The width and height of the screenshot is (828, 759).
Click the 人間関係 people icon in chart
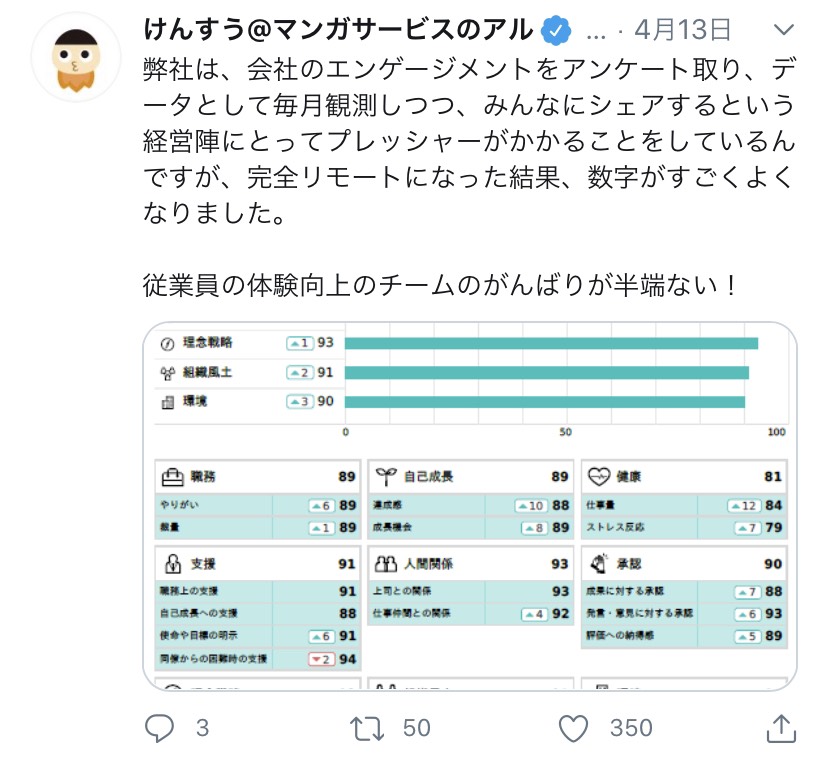click(x=386, y=564)
